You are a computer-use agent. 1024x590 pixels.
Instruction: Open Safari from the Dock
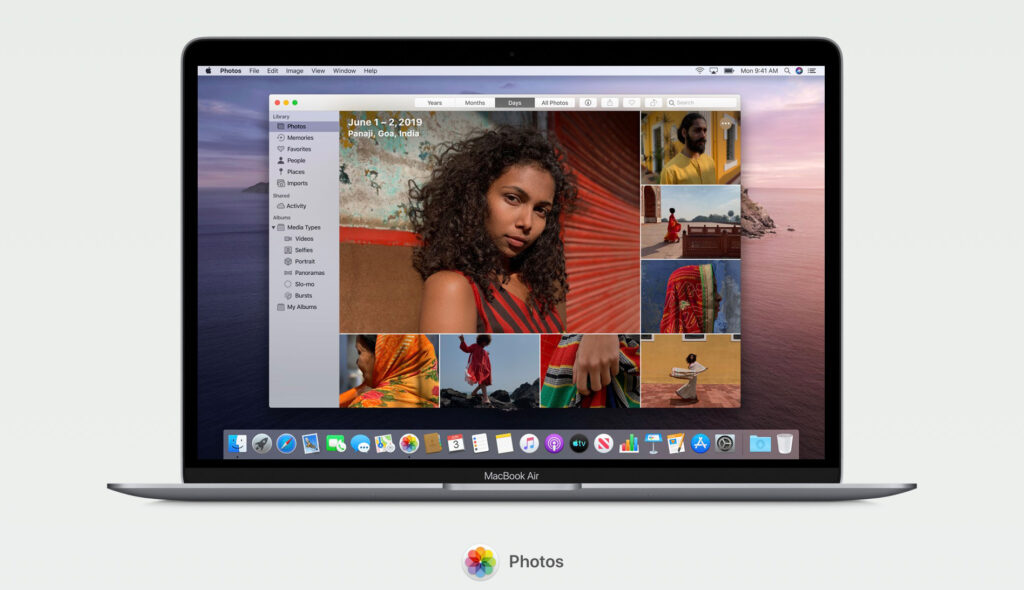pyautogui.click(x=286, y=443)
